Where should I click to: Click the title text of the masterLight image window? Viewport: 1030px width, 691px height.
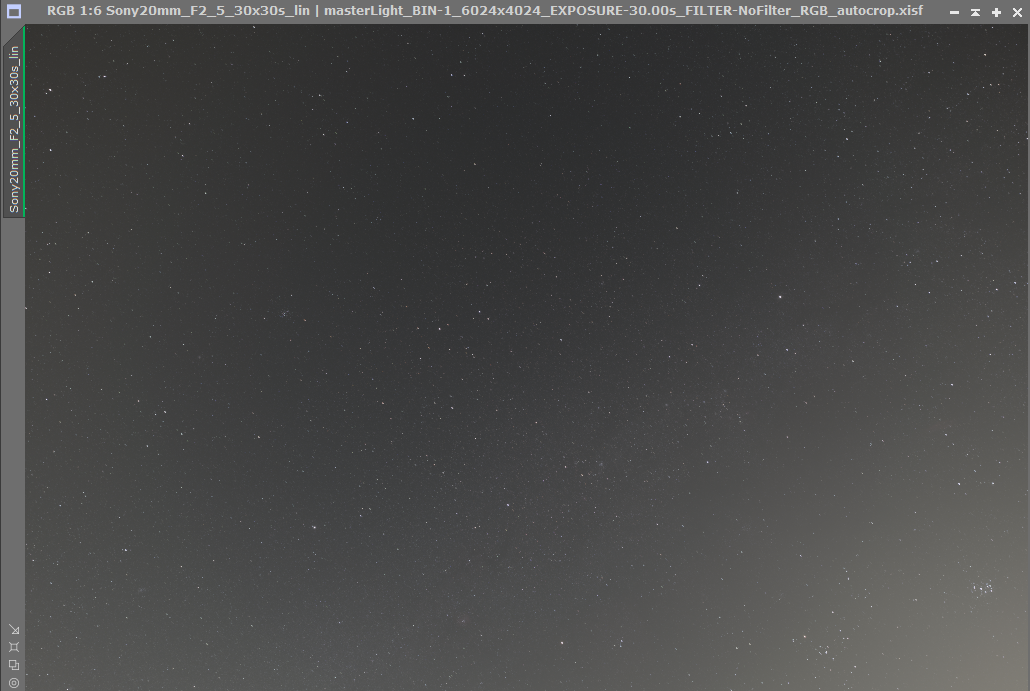[x=485, y=11]
